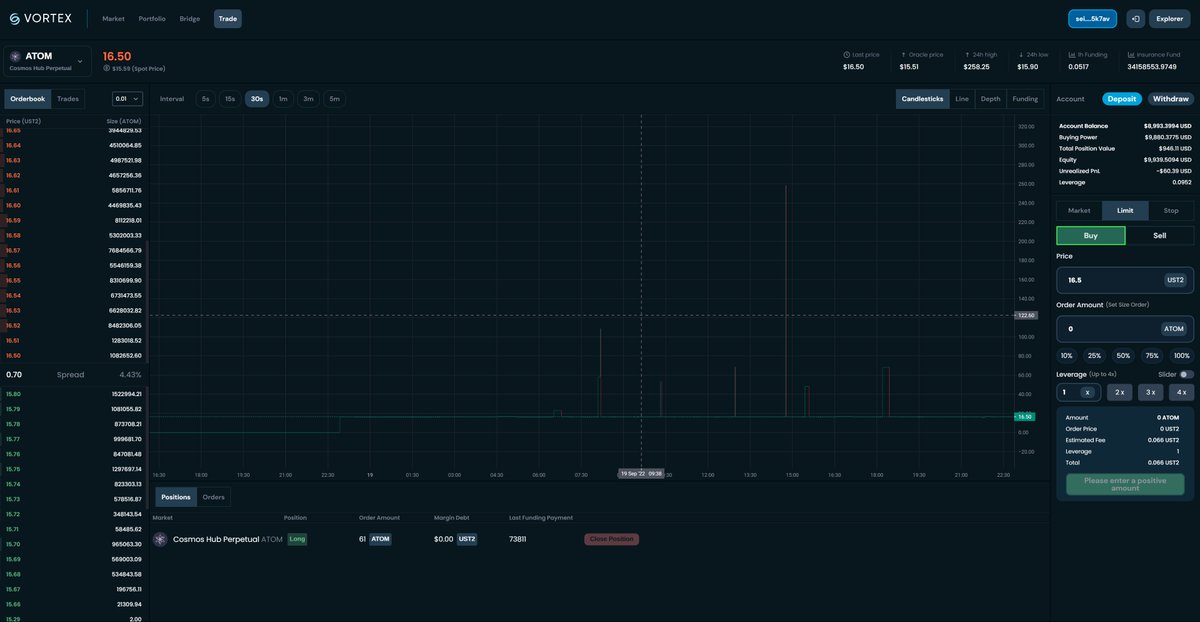Click the Deposit button
1200x622 pixels.
pos(1122,99)
